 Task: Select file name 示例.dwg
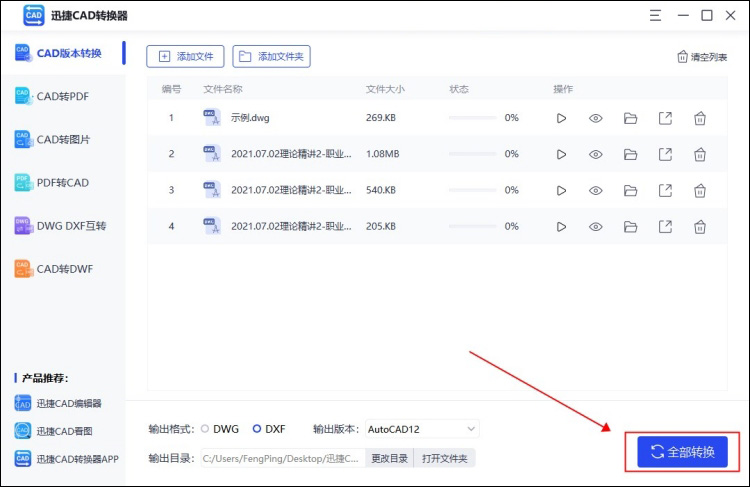250,118
